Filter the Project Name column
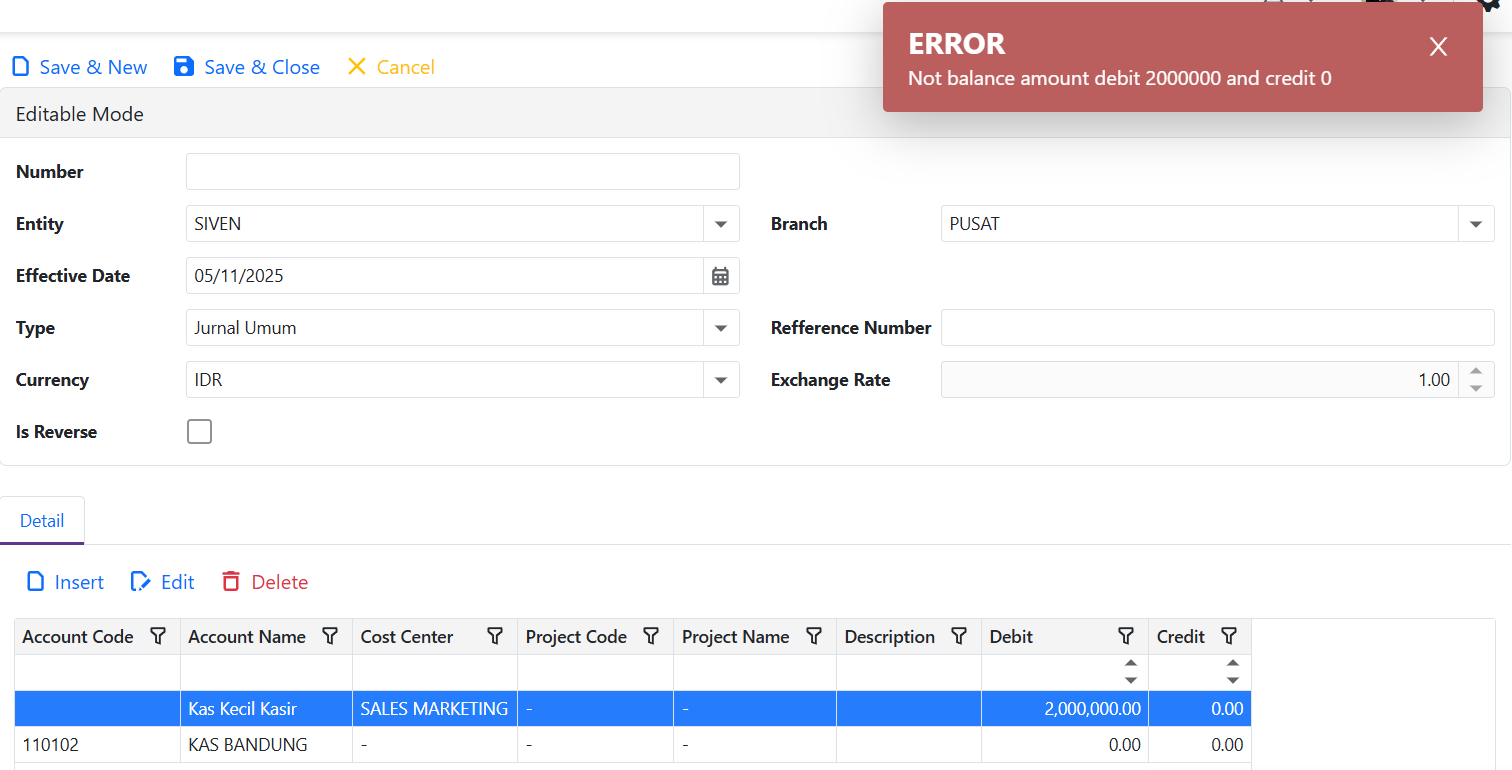1512x770 pixels. point(814,637)
